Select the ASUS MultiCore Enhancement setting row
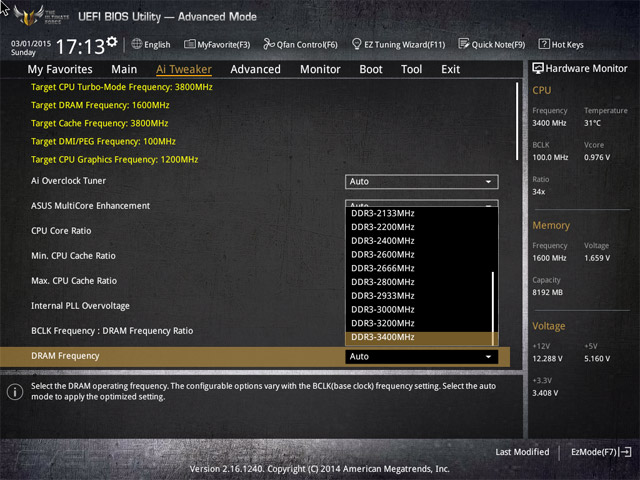 pyautogui.click(x=255, y=206)
